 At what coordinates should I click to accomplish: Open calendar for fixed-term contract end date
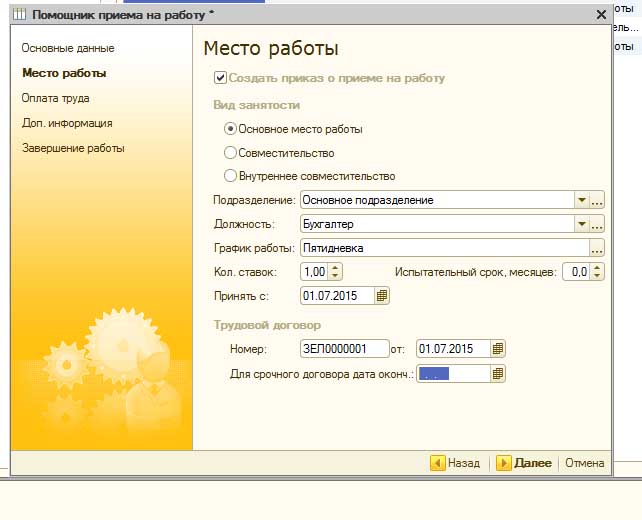498,374
